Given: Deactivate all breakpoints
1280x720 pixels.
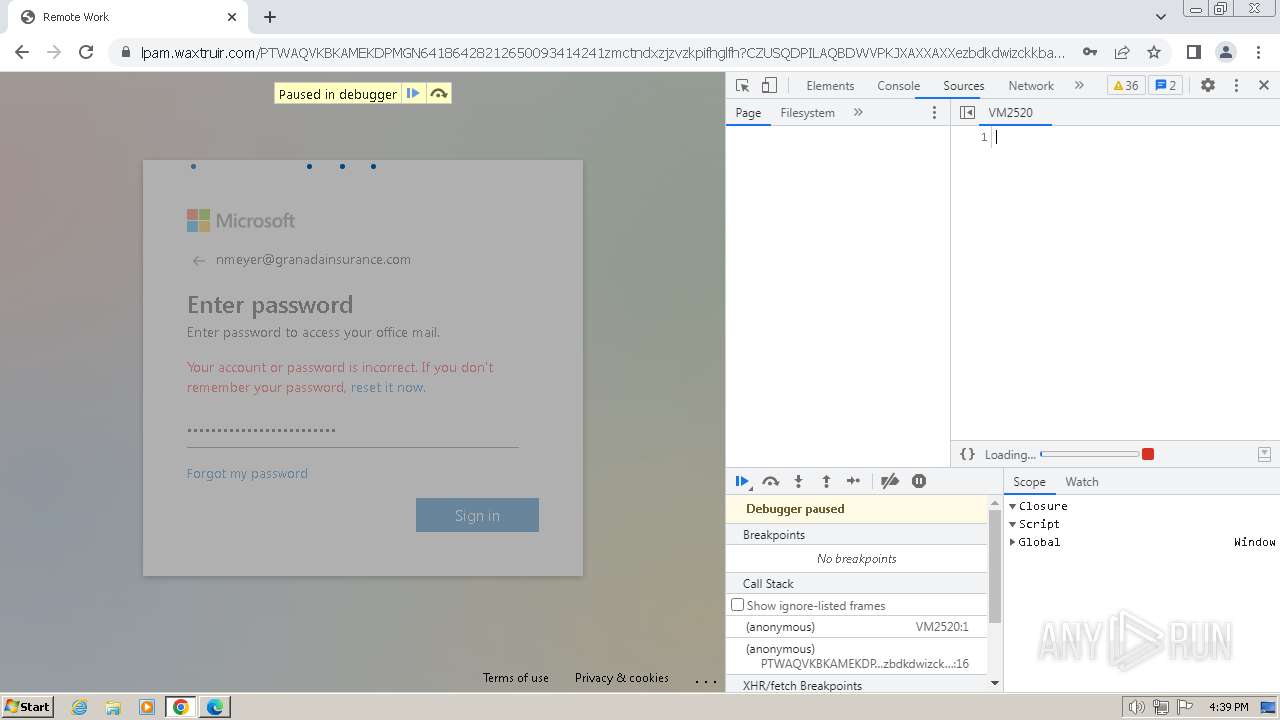Looking at the screenshot, I should pos(890,481).
